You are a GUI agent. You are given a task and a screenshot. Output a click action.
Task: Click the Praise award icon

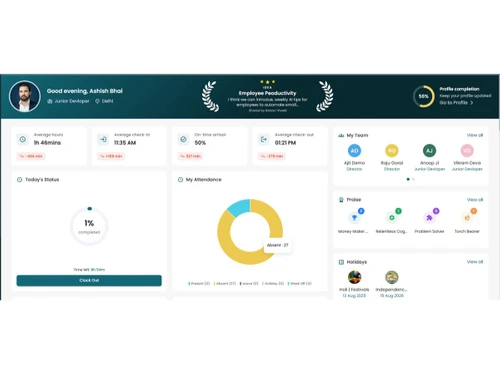pyautogui.click(x=341, y=200)
